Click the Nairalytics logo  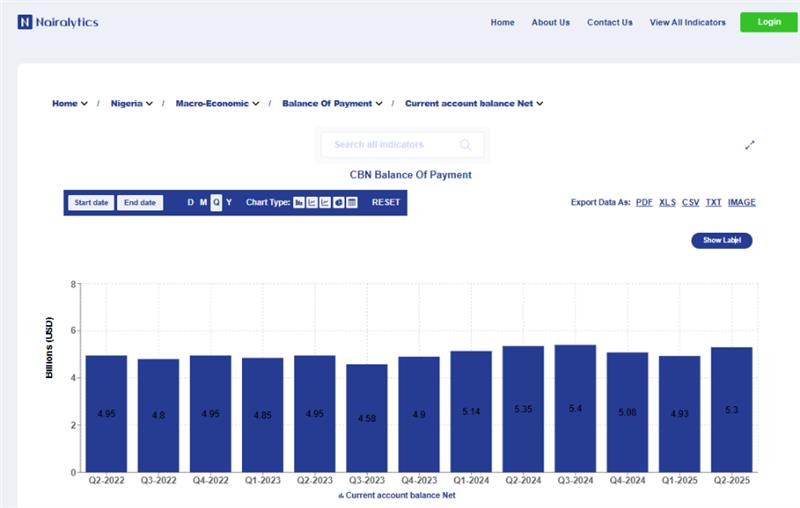pyautogui.click(x=58, y=22)
